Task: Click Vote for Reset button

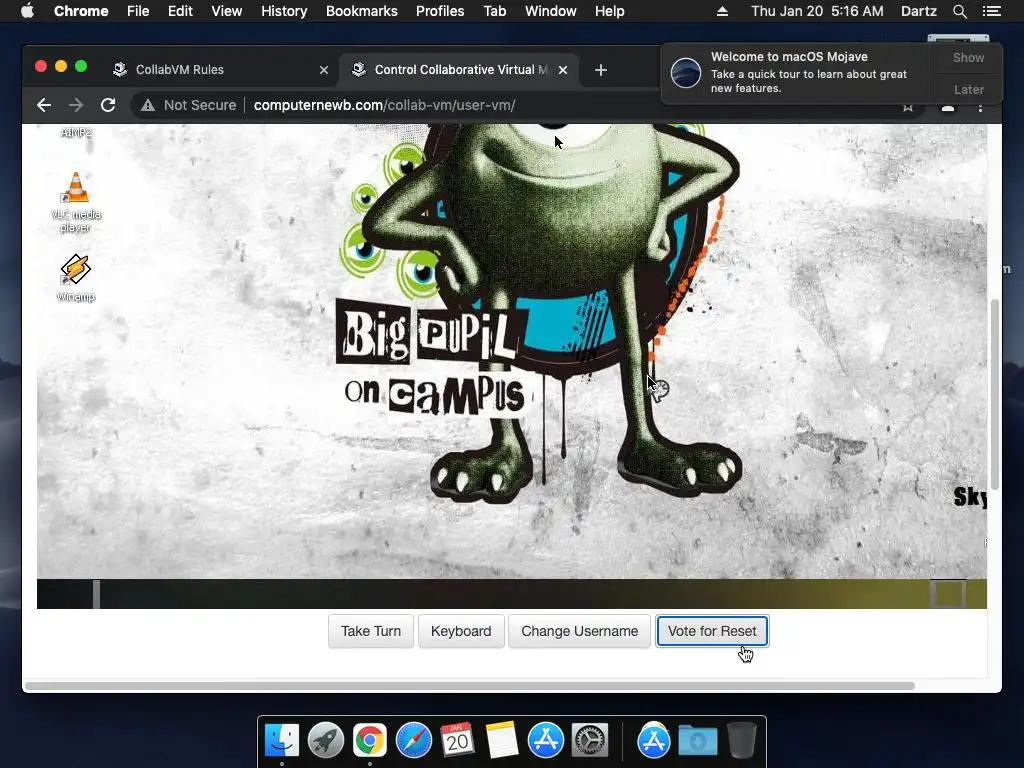Action: click(712, 631)
